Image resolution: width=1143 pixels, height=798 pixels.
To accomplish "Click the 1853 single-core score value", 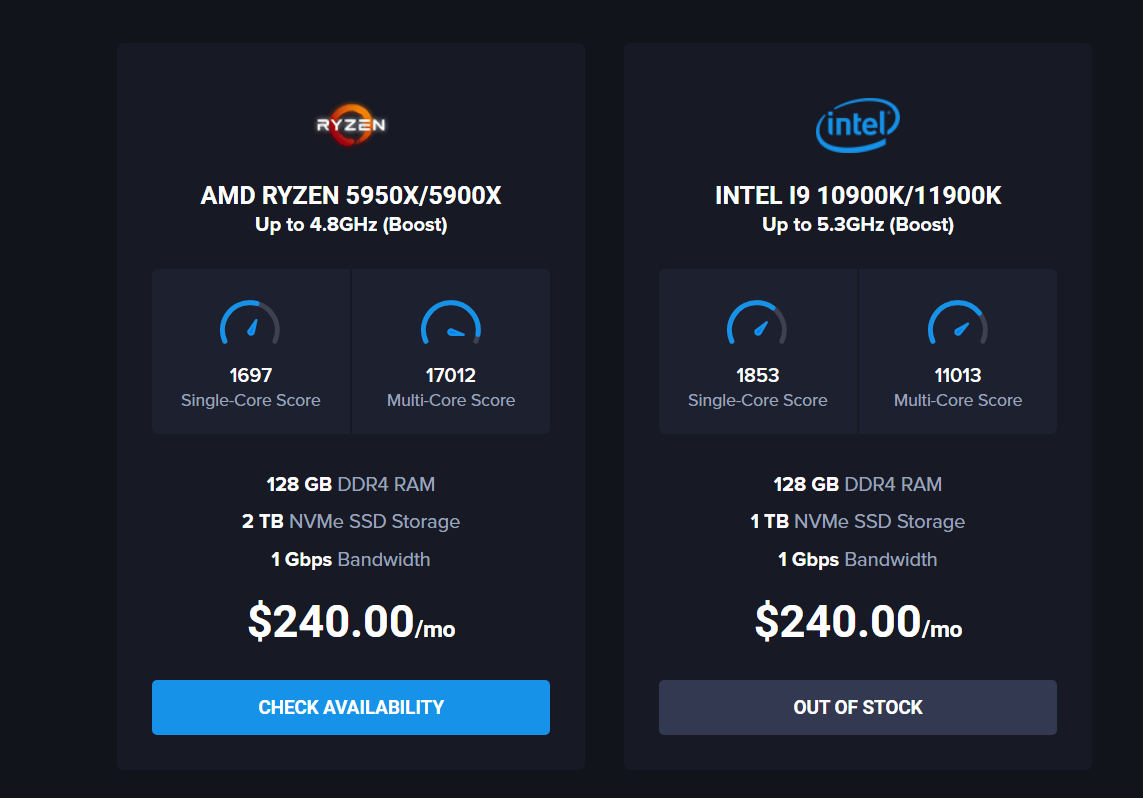I will point(757,375).
